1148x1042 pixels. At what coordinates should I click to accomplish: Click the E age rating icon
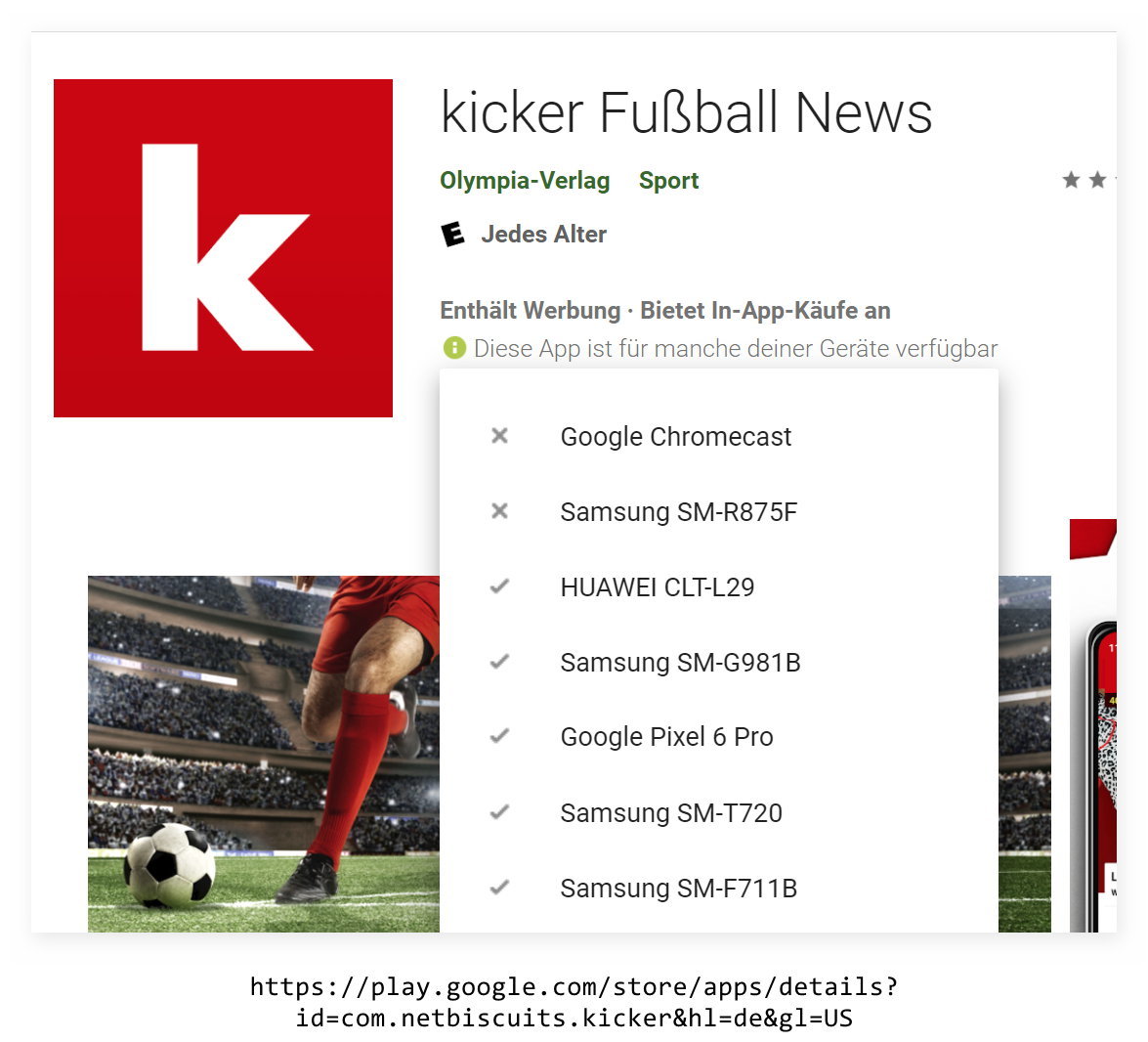(452, 235)
